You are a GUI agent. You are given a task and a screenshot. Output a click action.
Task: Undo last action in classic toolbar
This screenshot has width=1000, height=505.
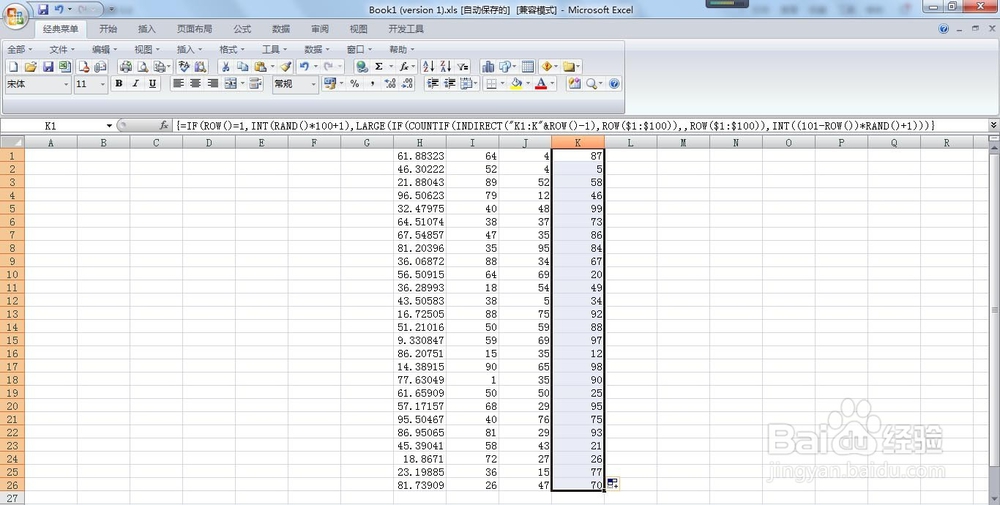pos(304,66)
